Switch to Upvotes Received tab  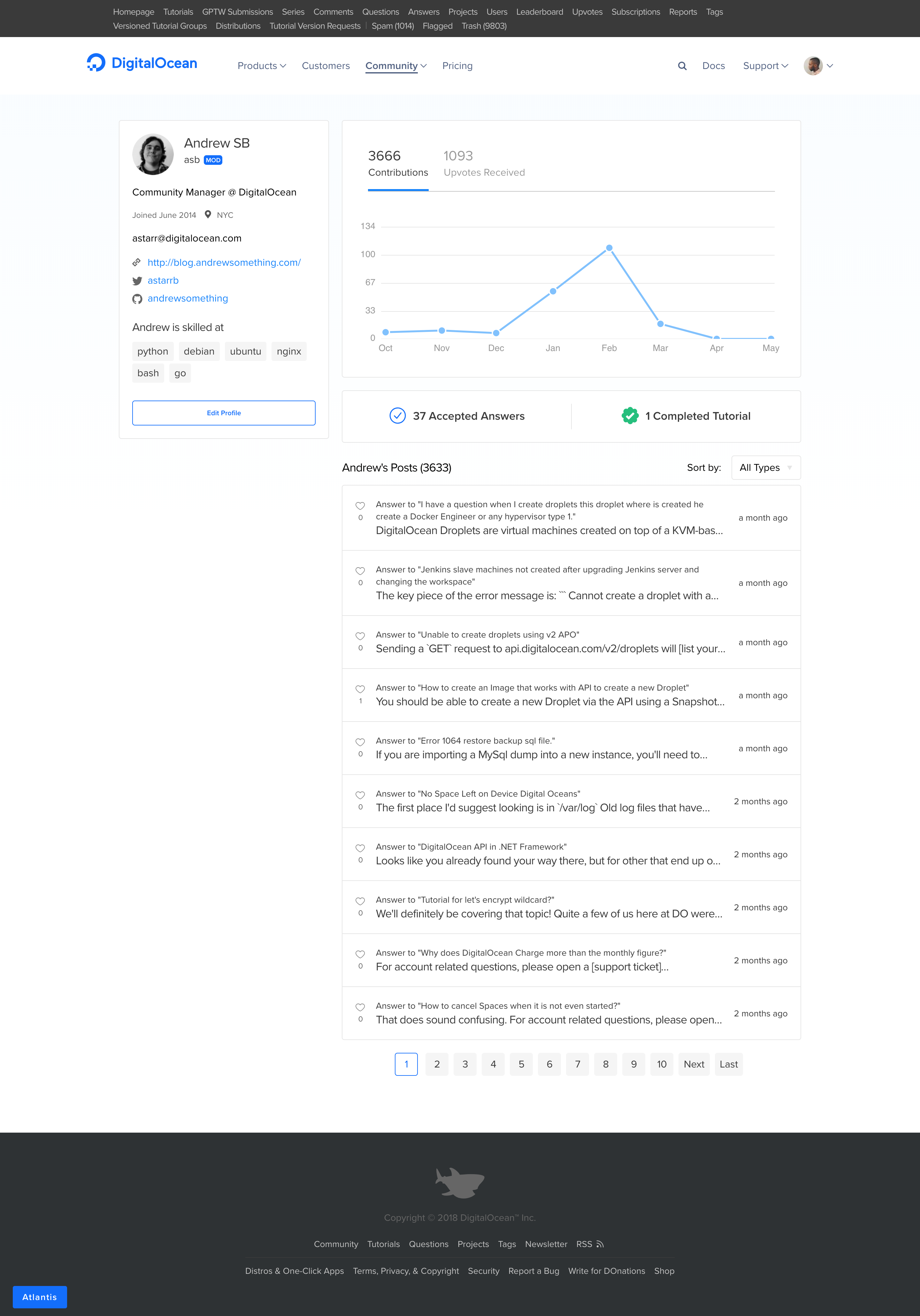(x=484, y=163)
